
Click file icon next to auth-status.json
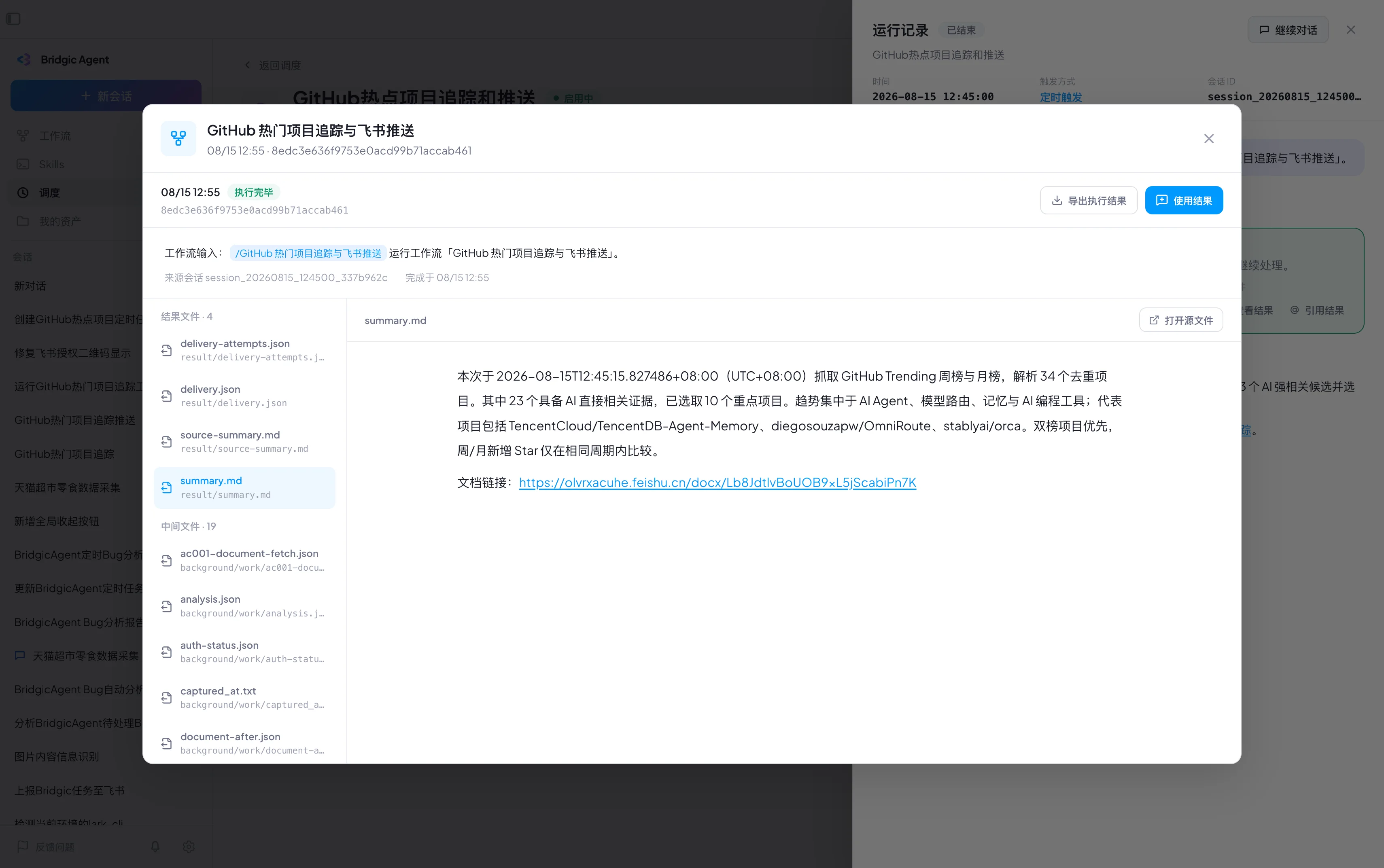(x=167, y=652)
